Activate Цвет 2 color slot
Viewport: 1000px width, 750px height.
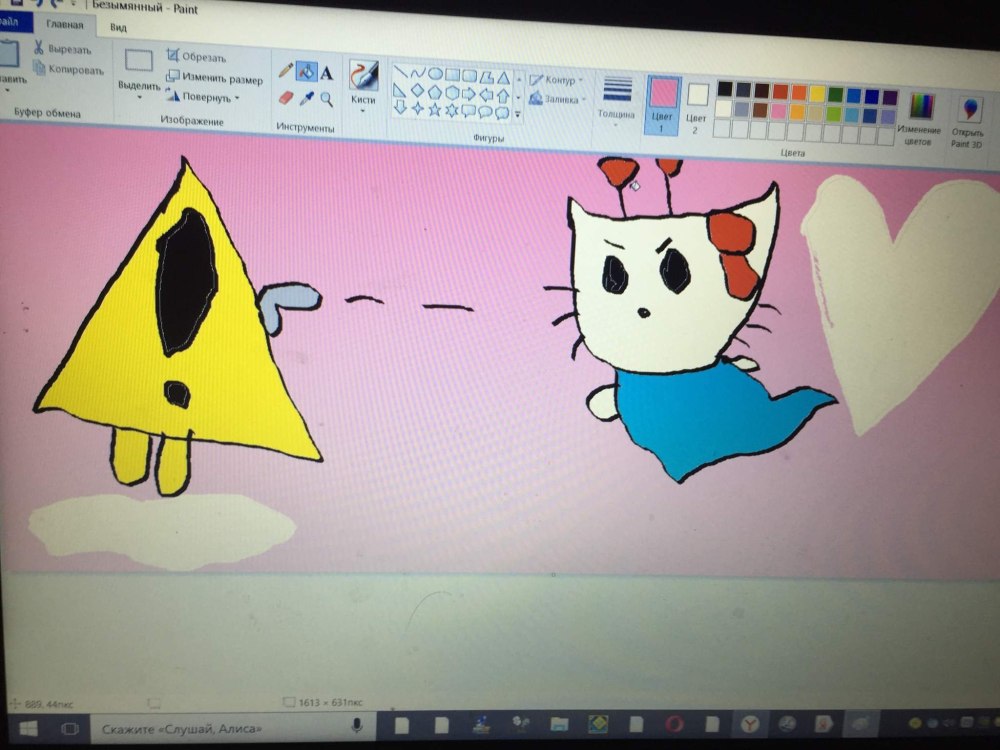[x=696, y=108]
